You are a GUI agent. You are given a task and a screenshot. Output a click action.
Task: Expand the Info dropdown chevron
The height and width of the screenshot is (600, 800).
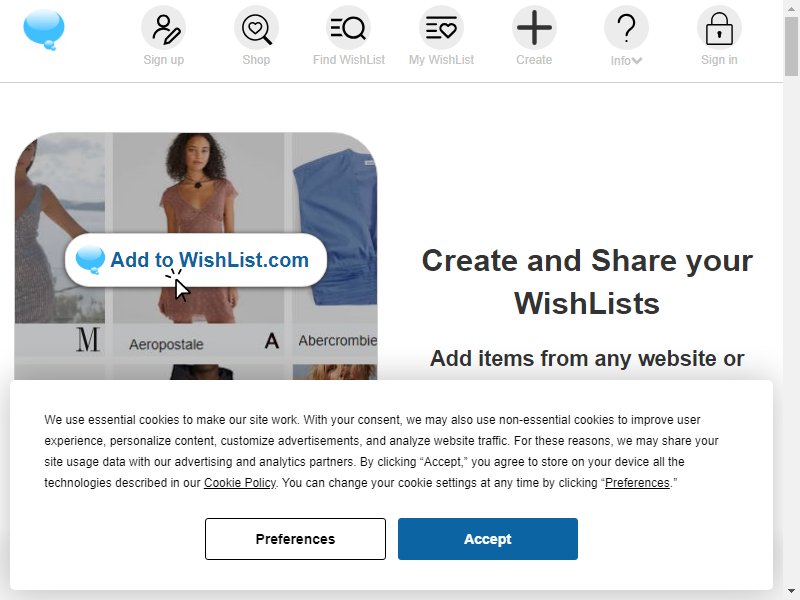(x=637, y=61)
